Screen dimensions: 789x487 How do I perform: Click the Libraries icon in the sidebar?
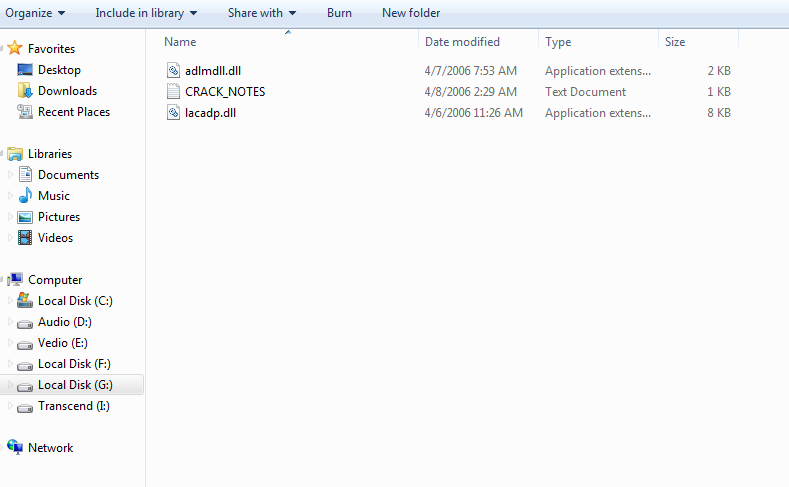point(15,153)
